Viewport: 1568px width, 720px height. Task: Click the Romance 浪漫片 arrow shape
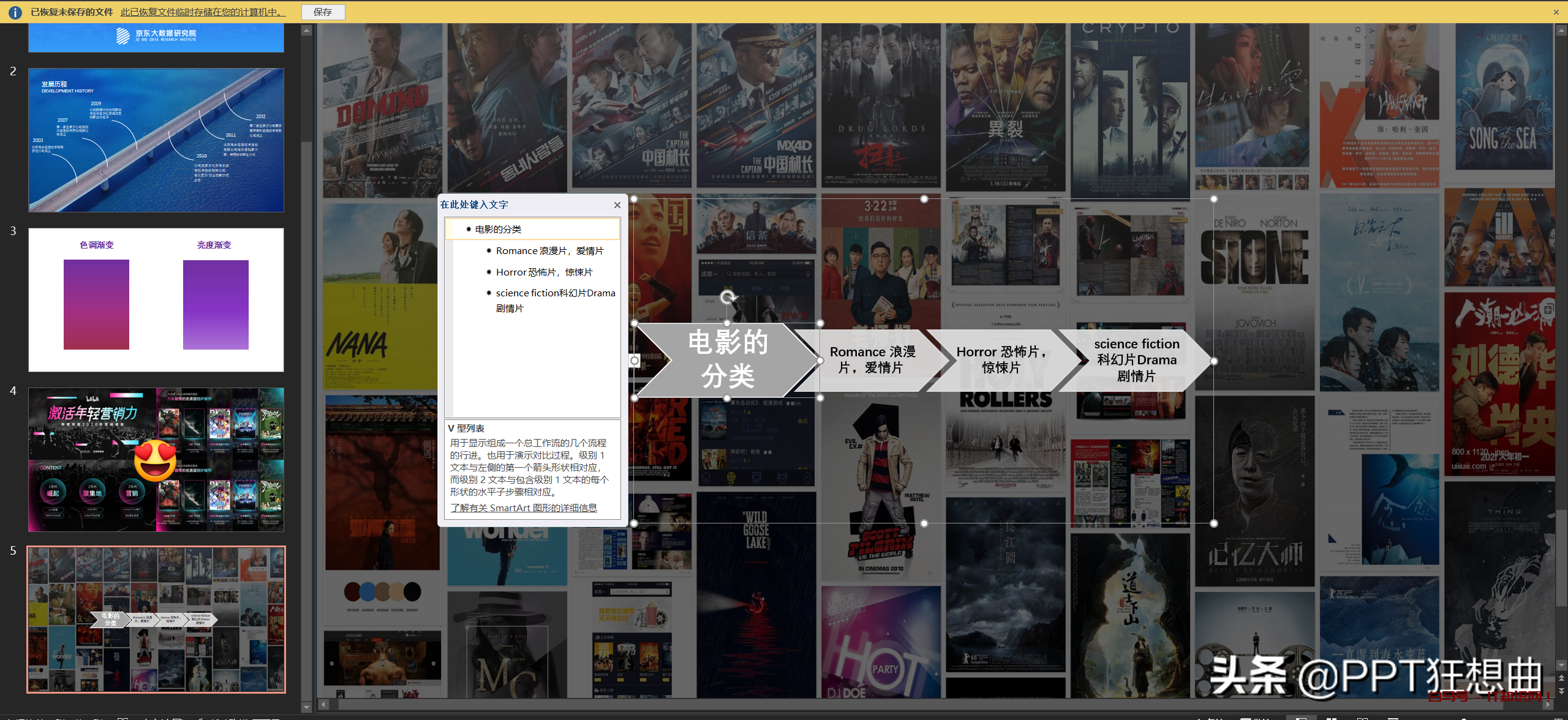(x=872, y=360)
